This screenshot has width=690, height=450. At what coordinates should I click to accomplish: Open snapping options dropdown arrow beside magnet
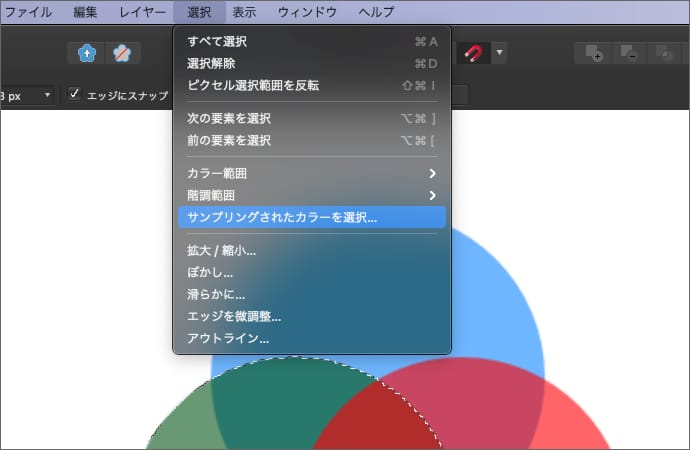point(499,53)
